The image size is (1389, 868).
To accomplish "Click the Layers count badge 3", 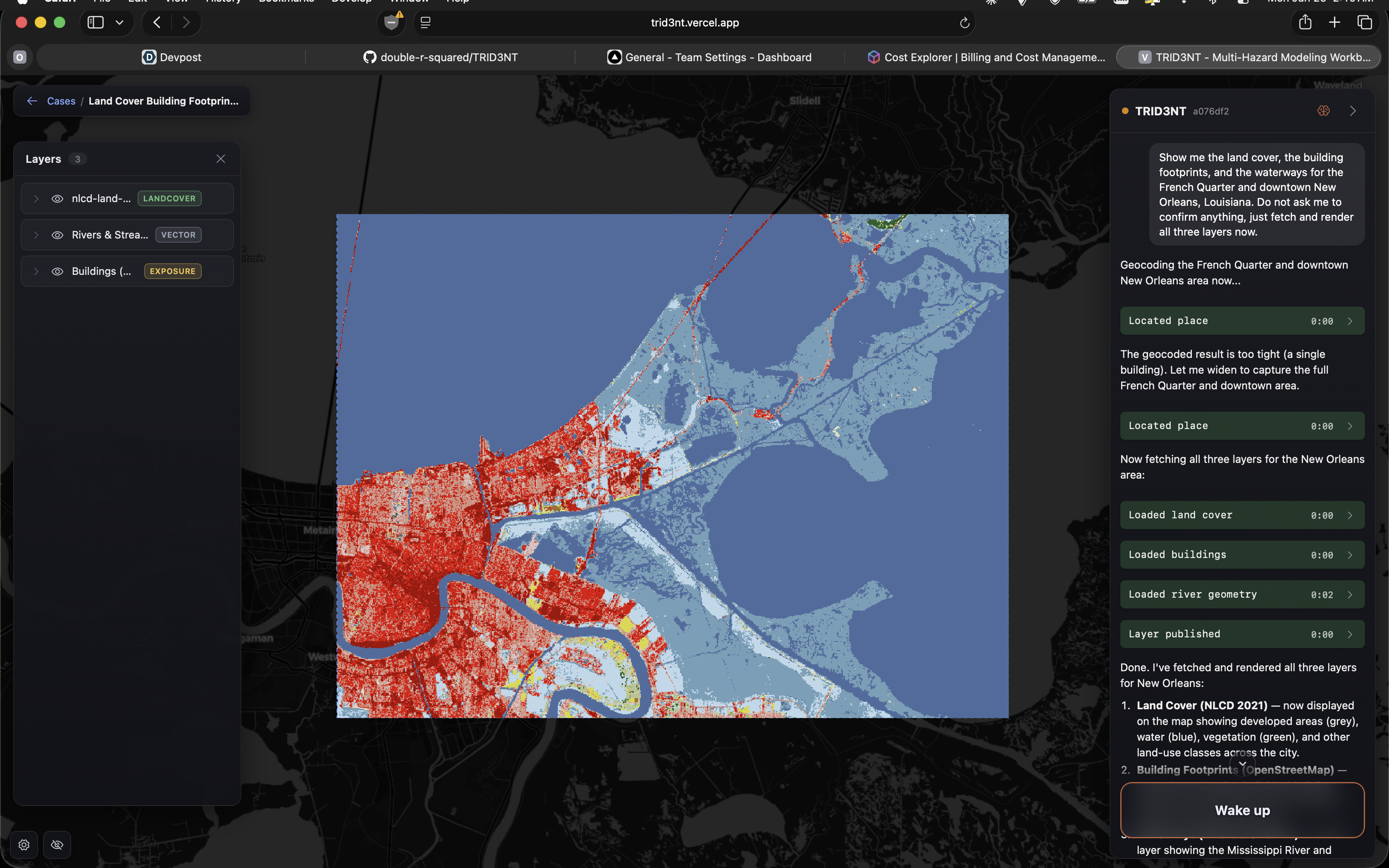I will coord(77,159).
